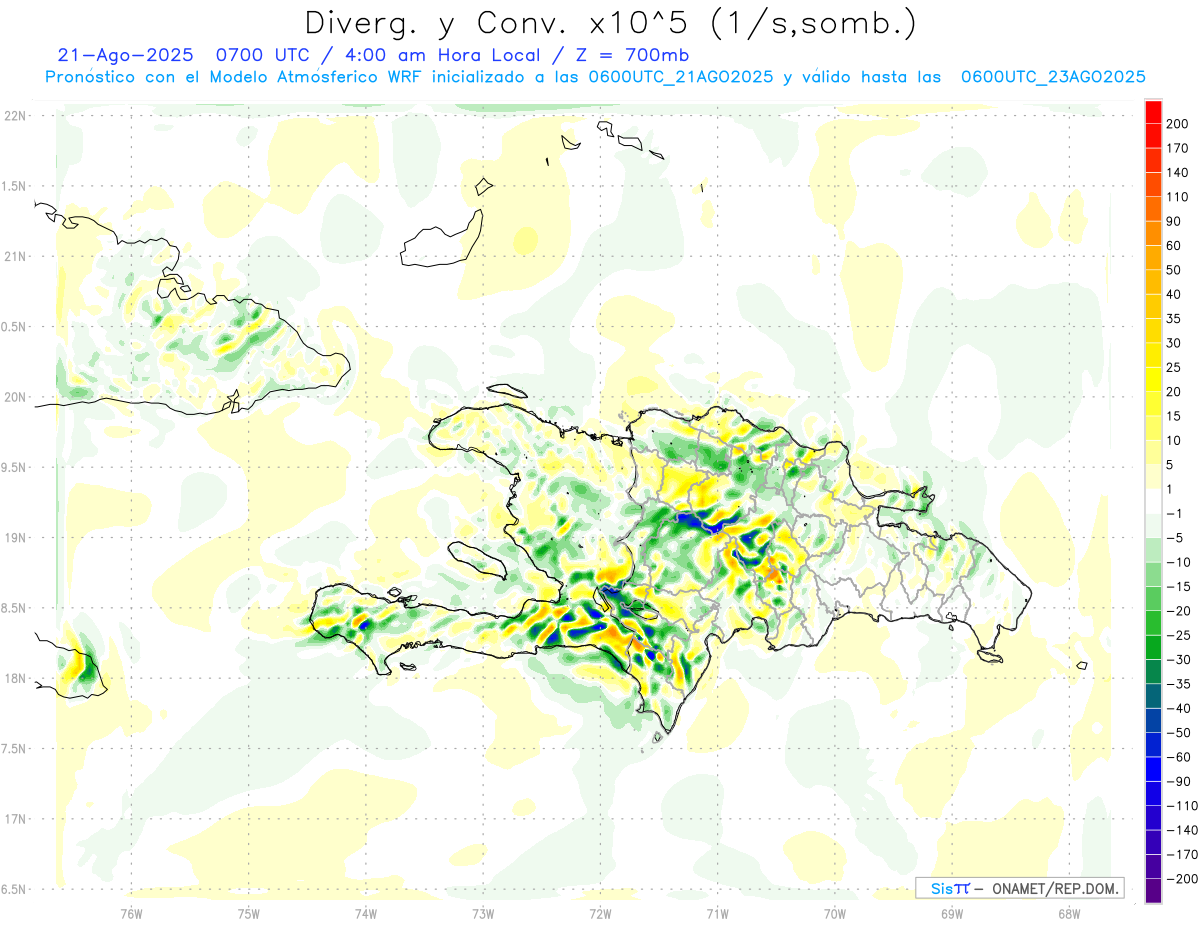Pick the colorbar swatch between -25 and -30
Screen dimensions: 1200x927
(x=1153, y=648)
